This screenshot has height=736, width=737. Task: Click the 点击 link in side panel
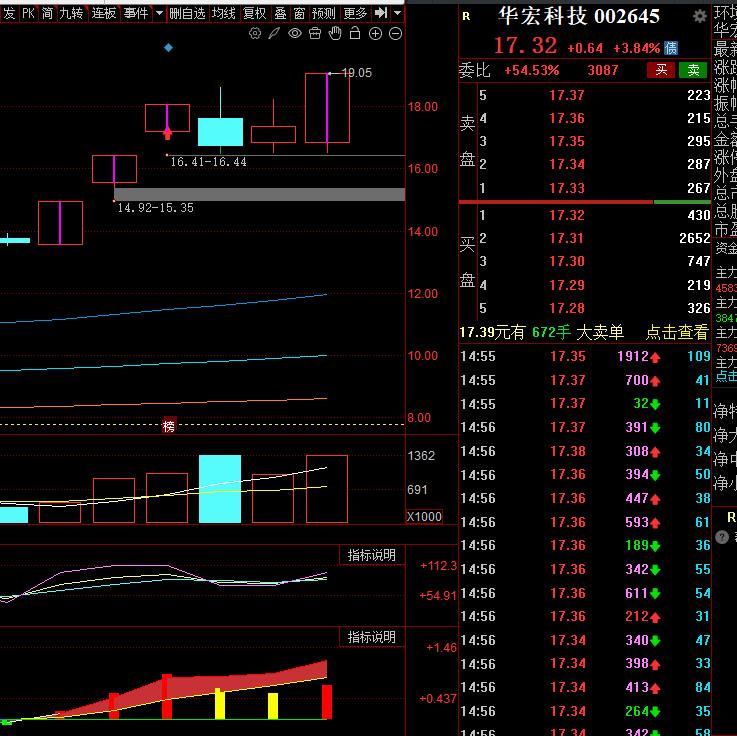pos(726,376)
